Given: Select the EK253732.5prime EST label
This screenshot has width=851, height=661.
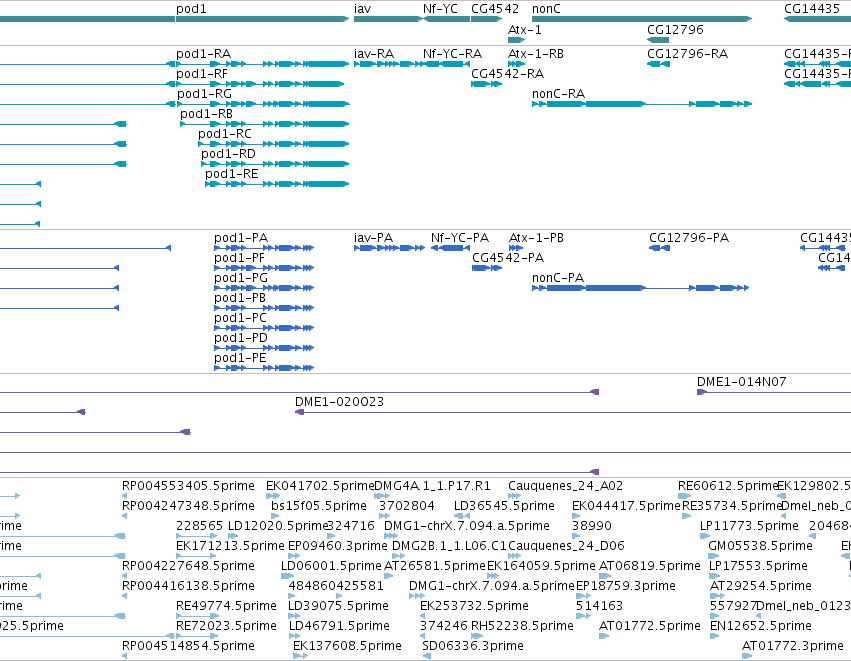Looking at the screenshot, I should click(474, 606).
